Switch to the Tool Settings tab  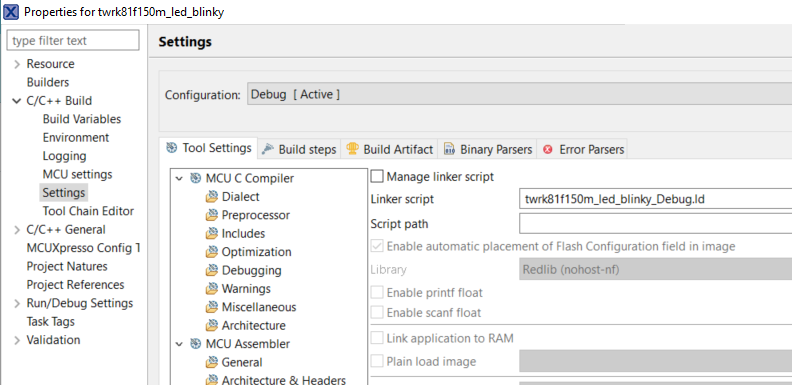[208, 148]
